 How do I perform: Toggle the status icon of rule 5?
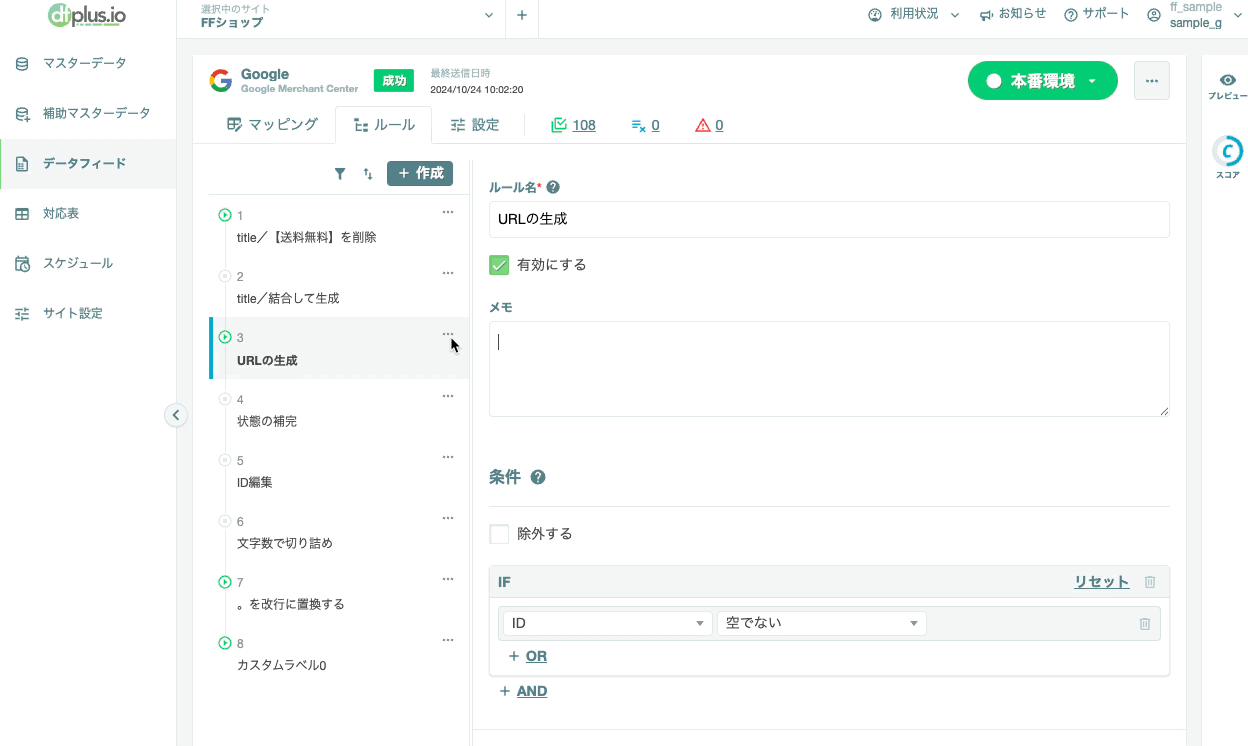point(224,459)
